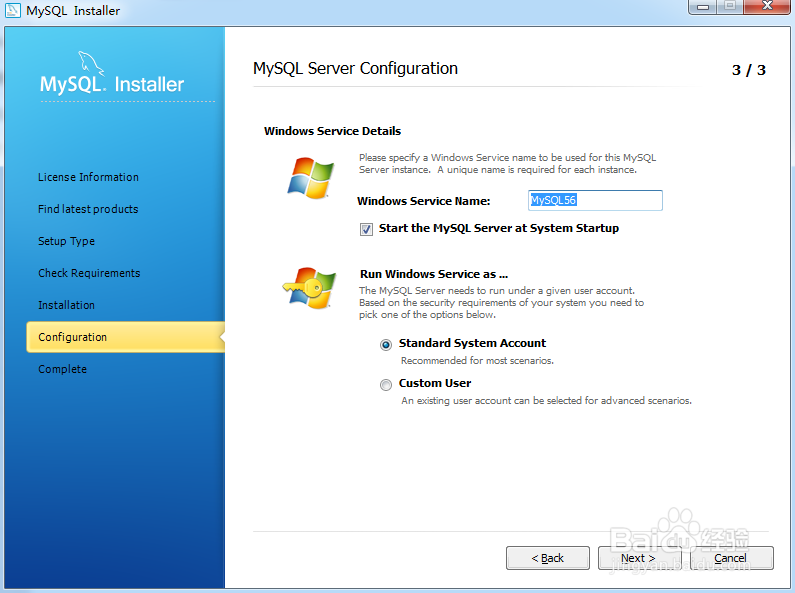
Task: Go to Find latest products step
Action: tap(88, 209)
